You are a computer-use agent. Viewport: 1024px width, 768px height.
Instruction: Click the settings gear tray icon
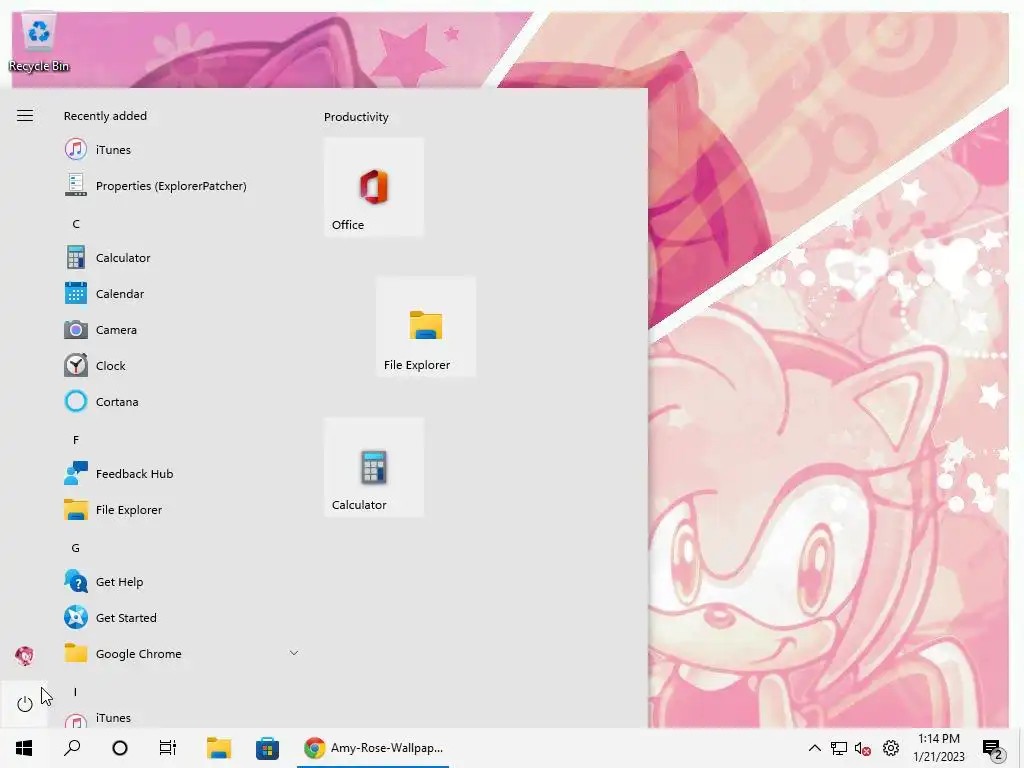[x=891, y=748]
